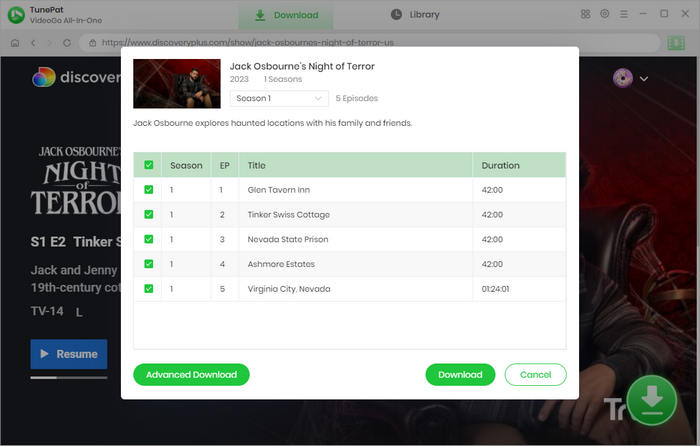The image size is (700, 446).
Task: Open the settings gear icon
Action: (x=604, y=14)
